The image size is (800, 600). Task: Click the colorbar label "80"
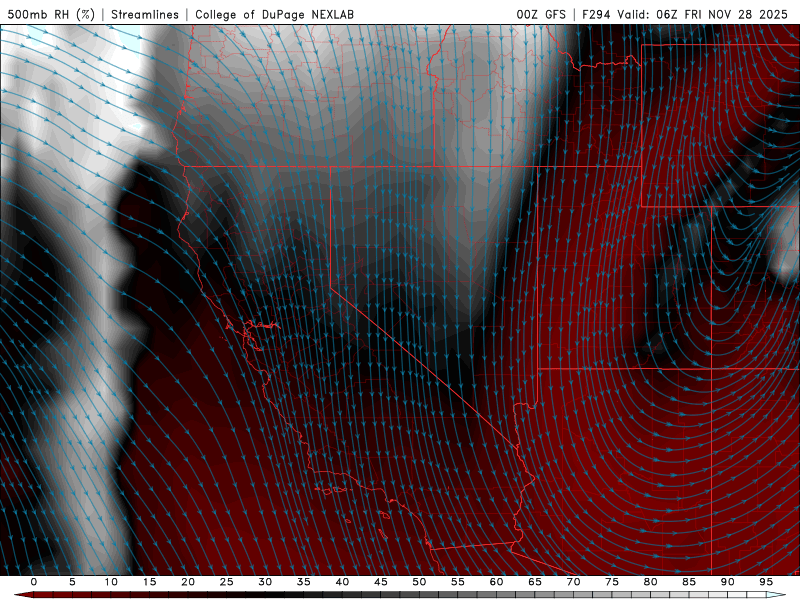tap(650, 582)
